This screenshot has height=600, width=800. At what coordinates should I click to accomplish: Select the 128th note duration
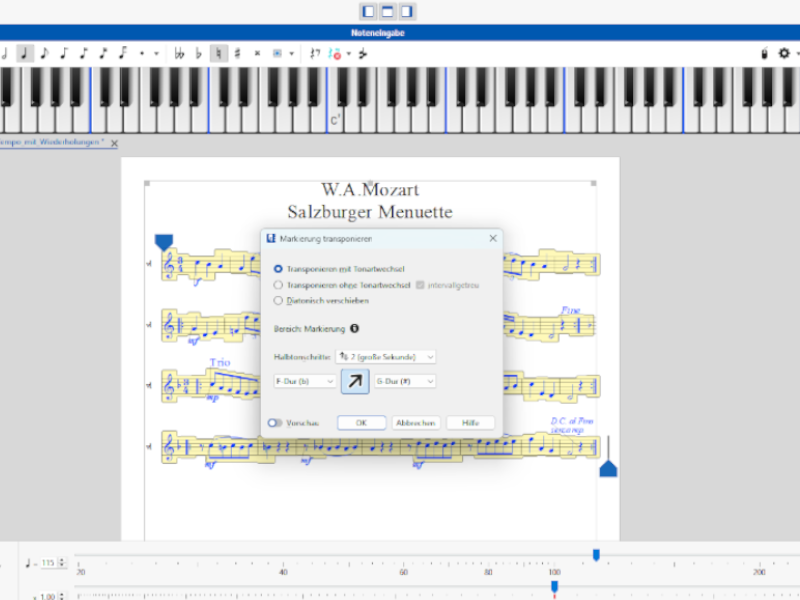[123, 53]
